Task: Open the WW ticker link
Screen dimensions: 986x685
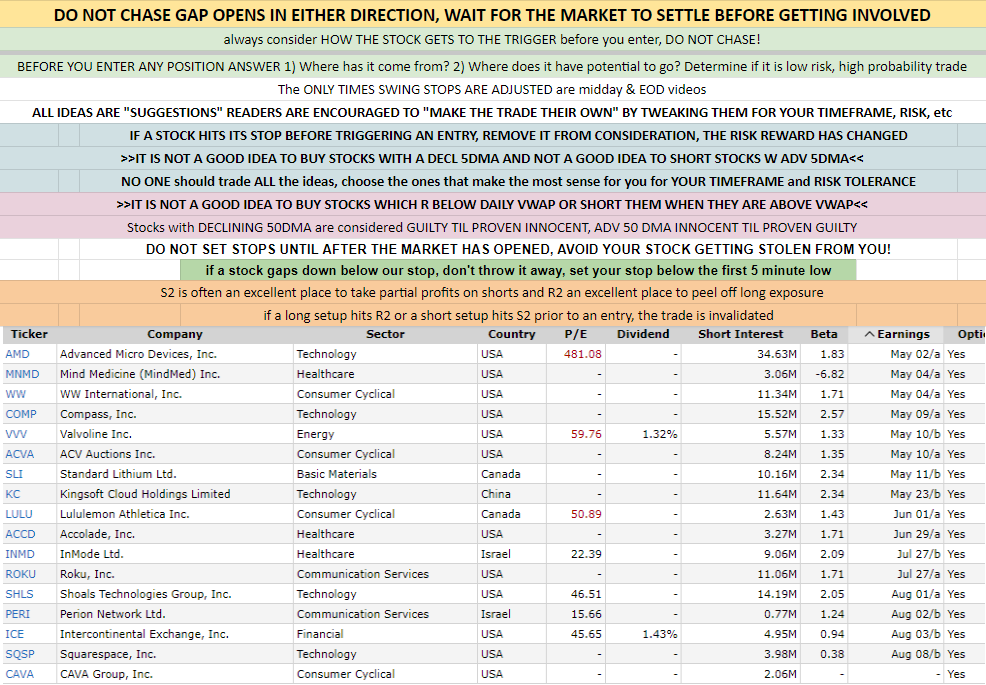Action: tap(16, 394)
